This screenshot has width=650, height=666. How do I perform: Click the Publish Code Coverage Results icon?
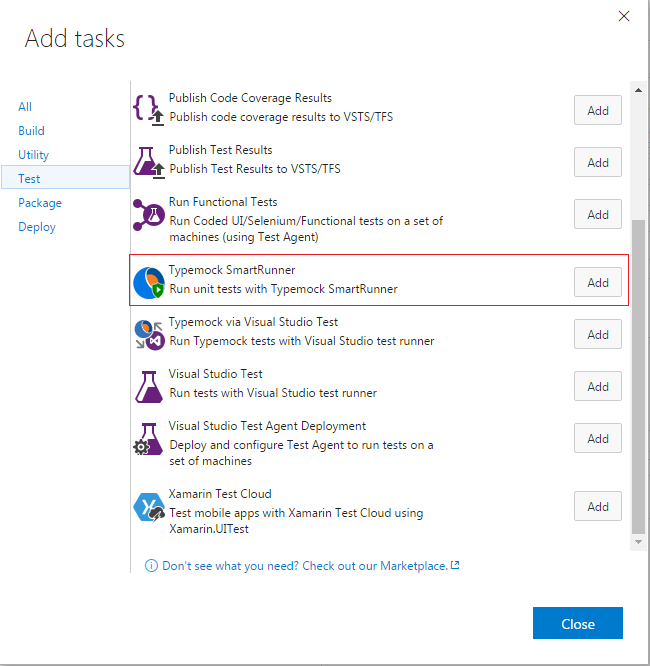click(x=149, y=108)
